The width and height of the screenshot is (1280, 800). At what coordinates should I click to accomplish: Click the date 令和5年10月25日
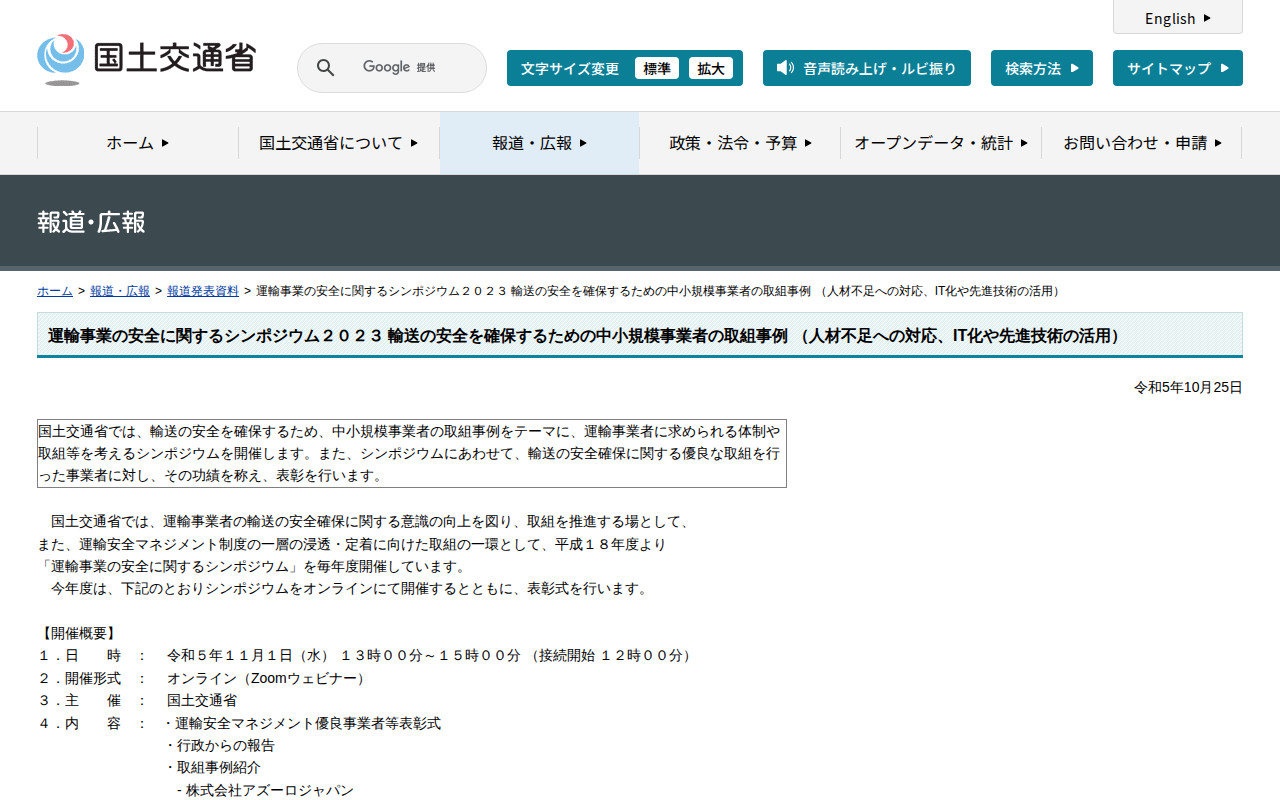[x=1188, y=387]
